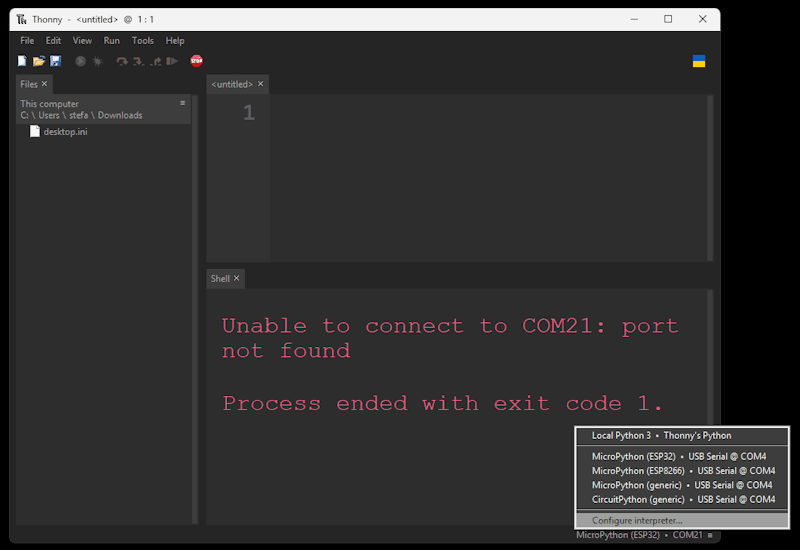Open the Run menu
Screen dimensions: 800x550
(111, 40)
